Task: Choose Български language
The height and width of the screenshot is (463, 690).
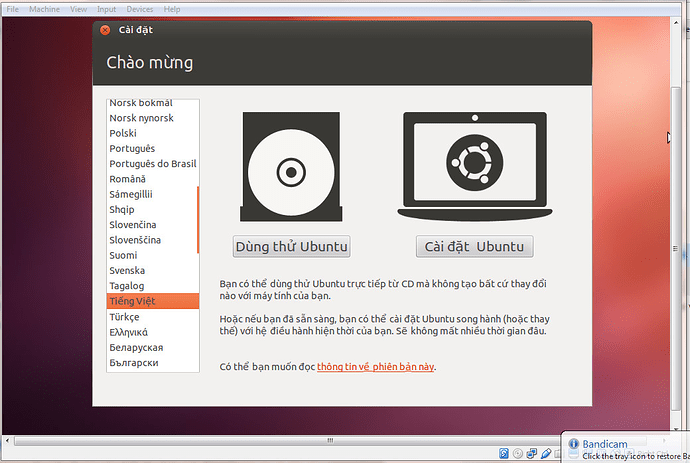Action: tap(152, 363)
